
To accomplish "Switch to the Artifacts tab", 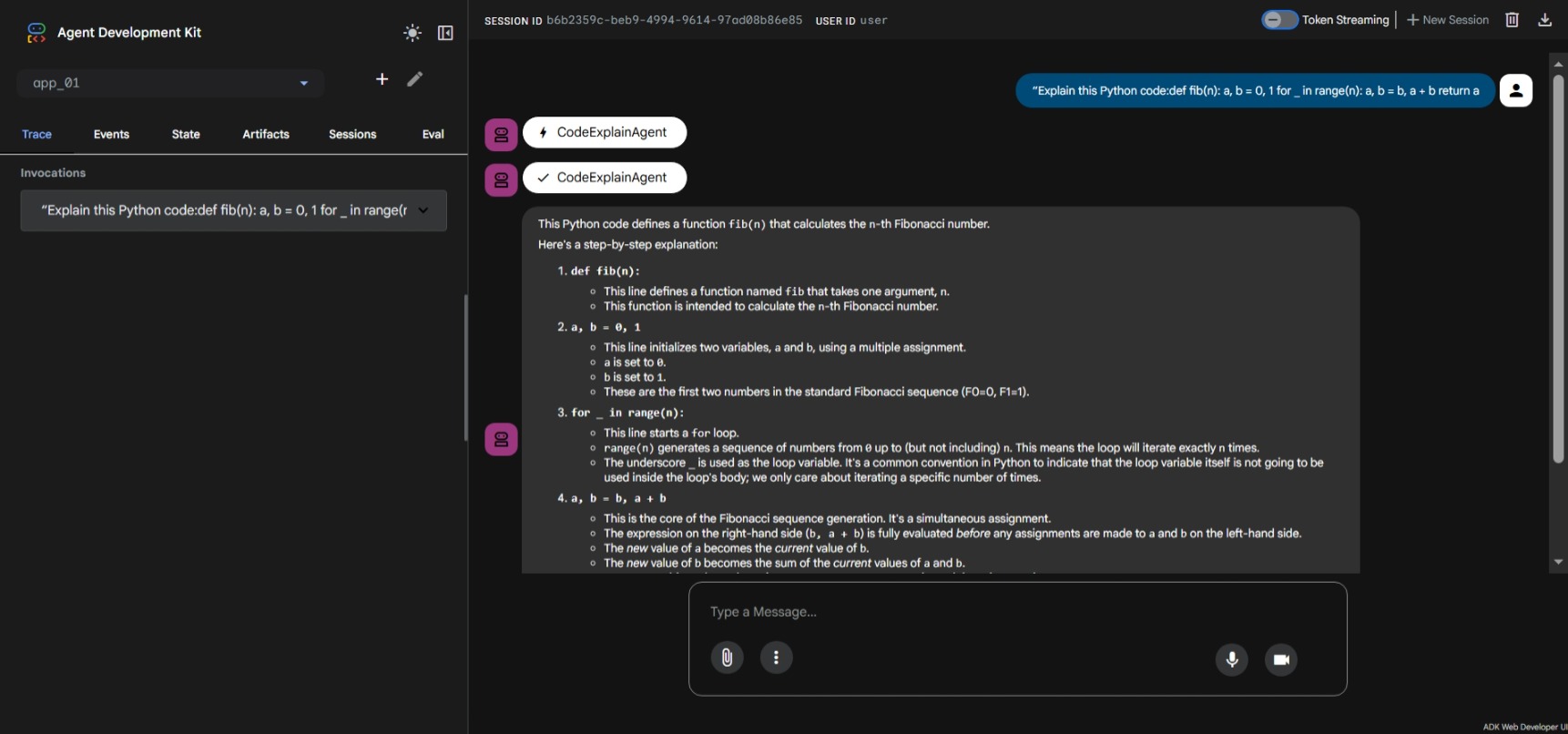I will click(x=266, y=134).
